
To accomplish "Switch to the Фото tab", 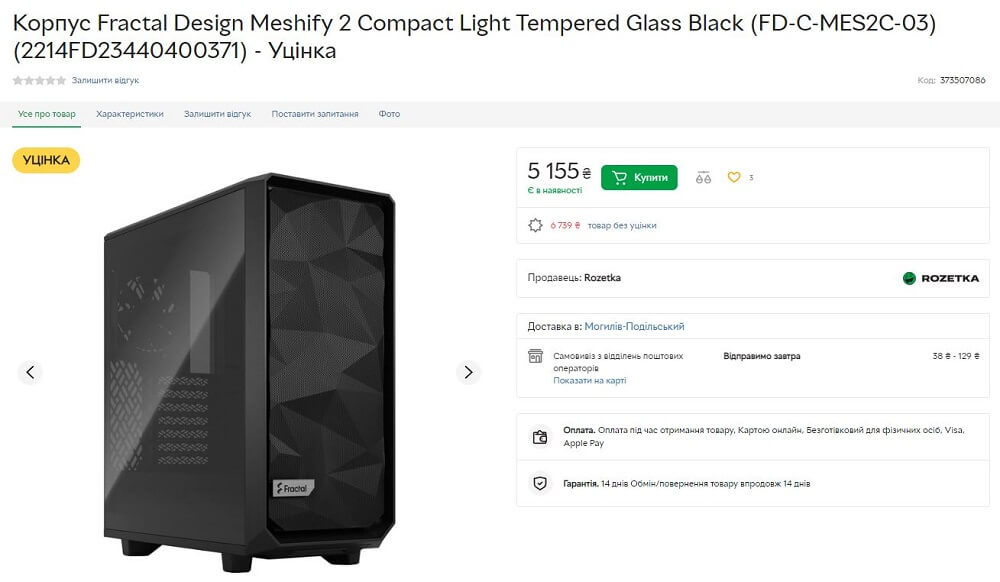I will coord(389,114).
